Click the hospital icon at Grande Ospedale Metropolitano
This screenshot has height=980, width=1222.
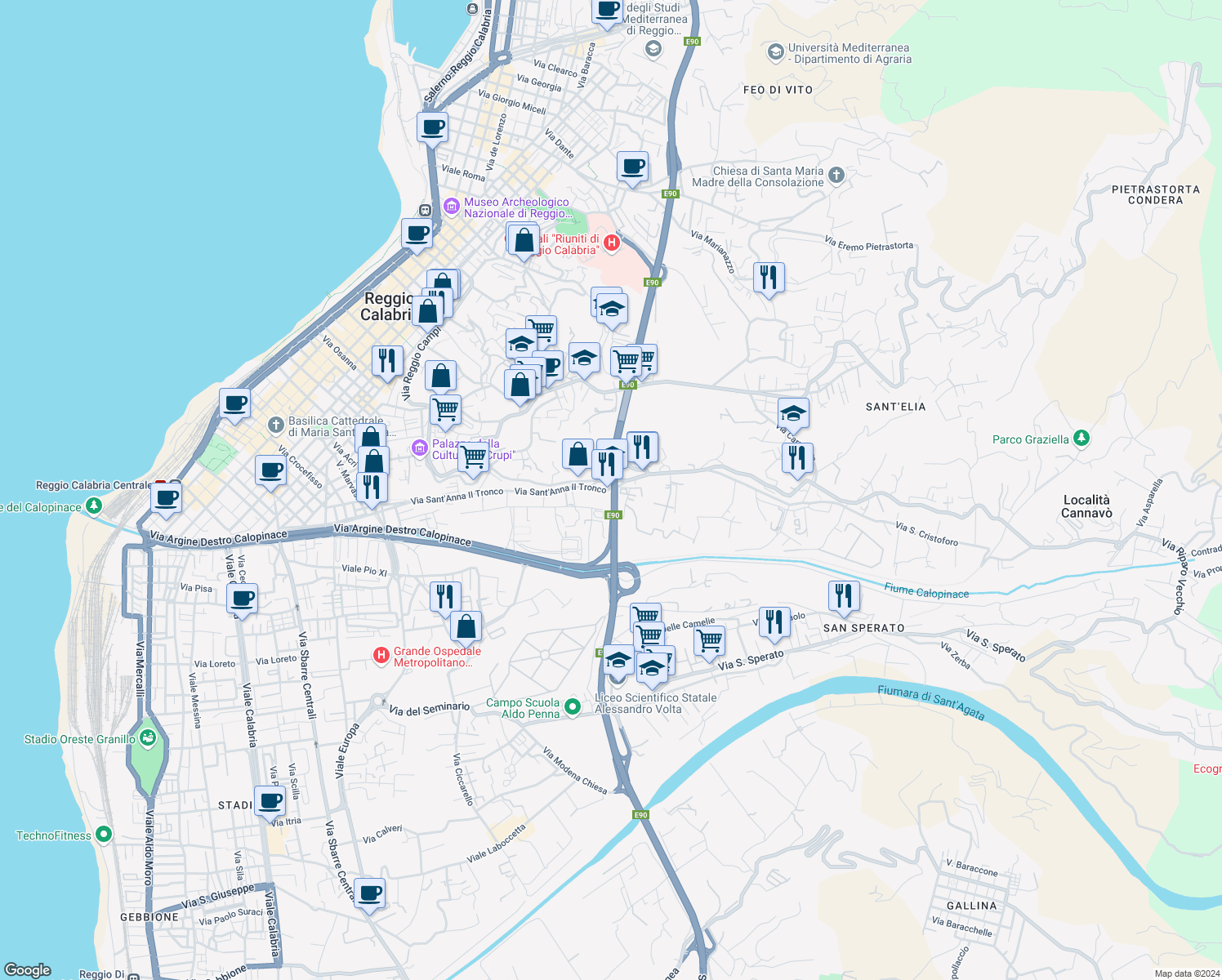pos(381,656)
